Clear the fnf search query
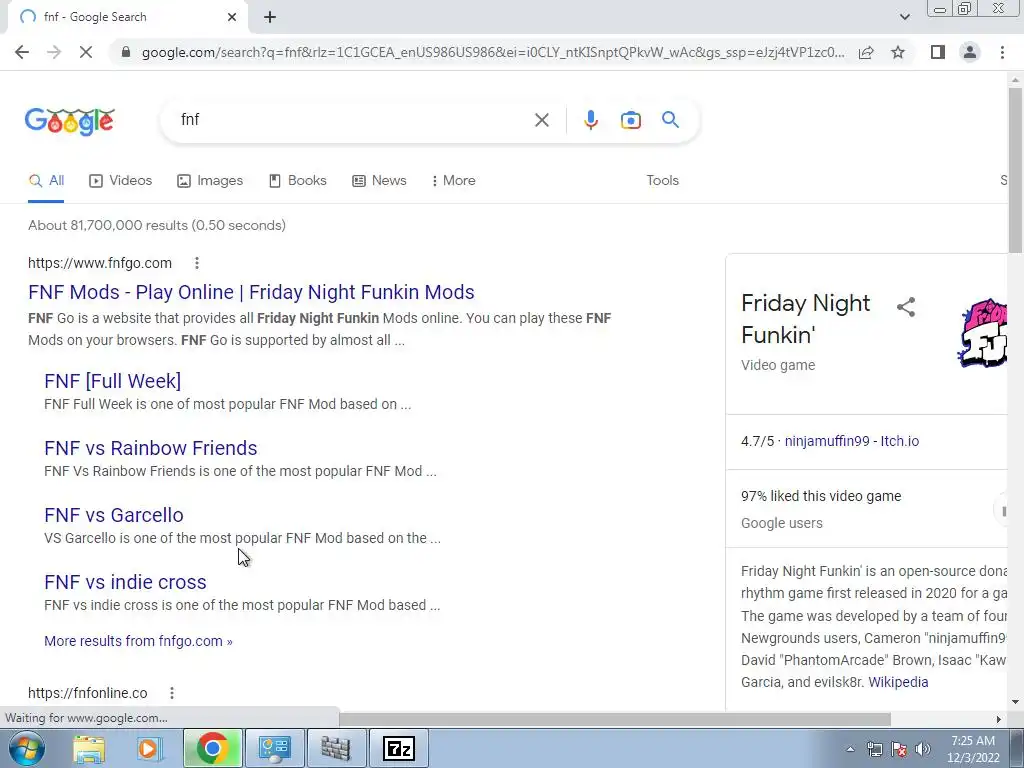This screenshot has height=768, width=1024. point(541,120)
